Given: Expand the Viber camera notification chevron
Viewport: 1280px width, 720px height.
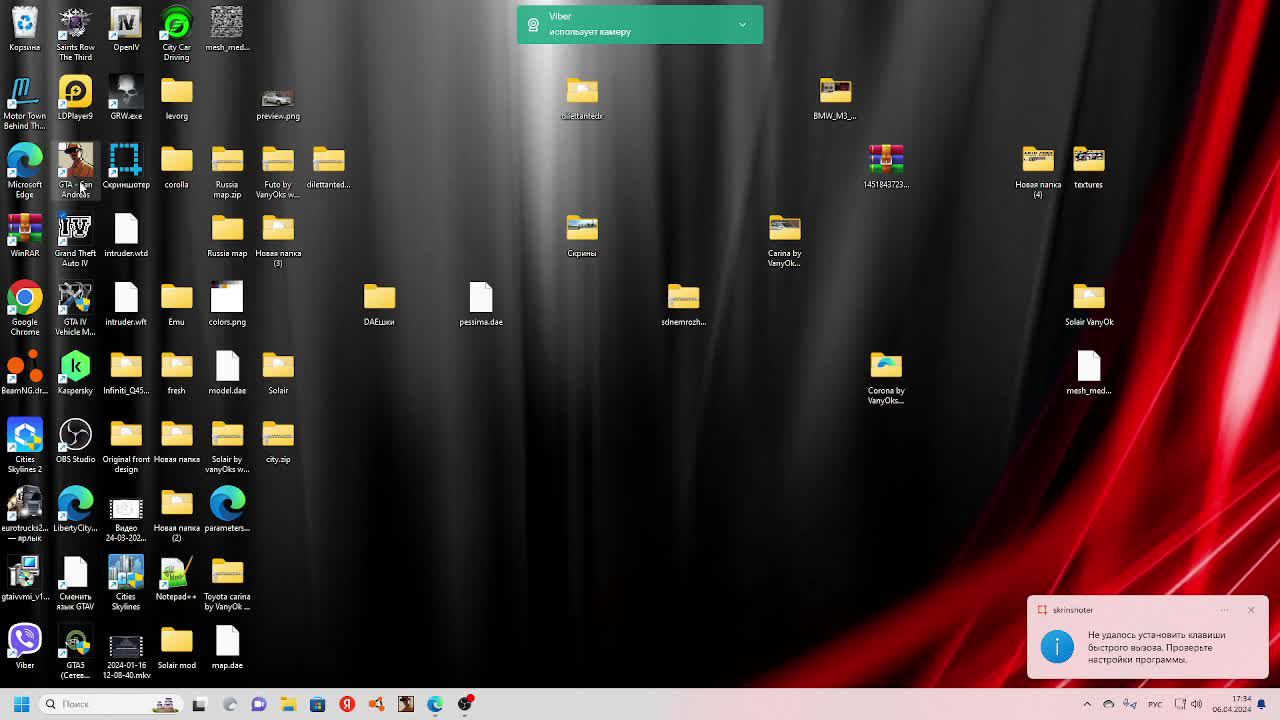Looking at the screenshot, I should [x=742, y=25].
